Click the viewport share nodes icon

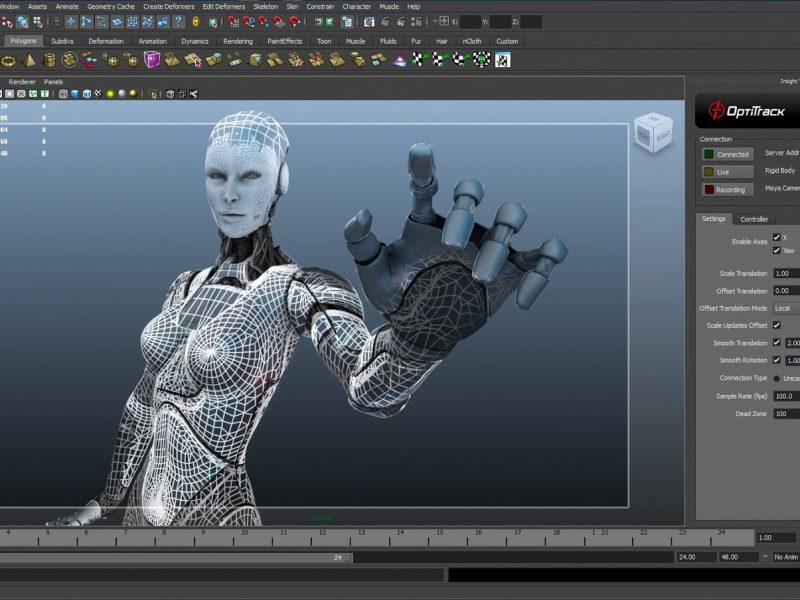tap(194, 94)
